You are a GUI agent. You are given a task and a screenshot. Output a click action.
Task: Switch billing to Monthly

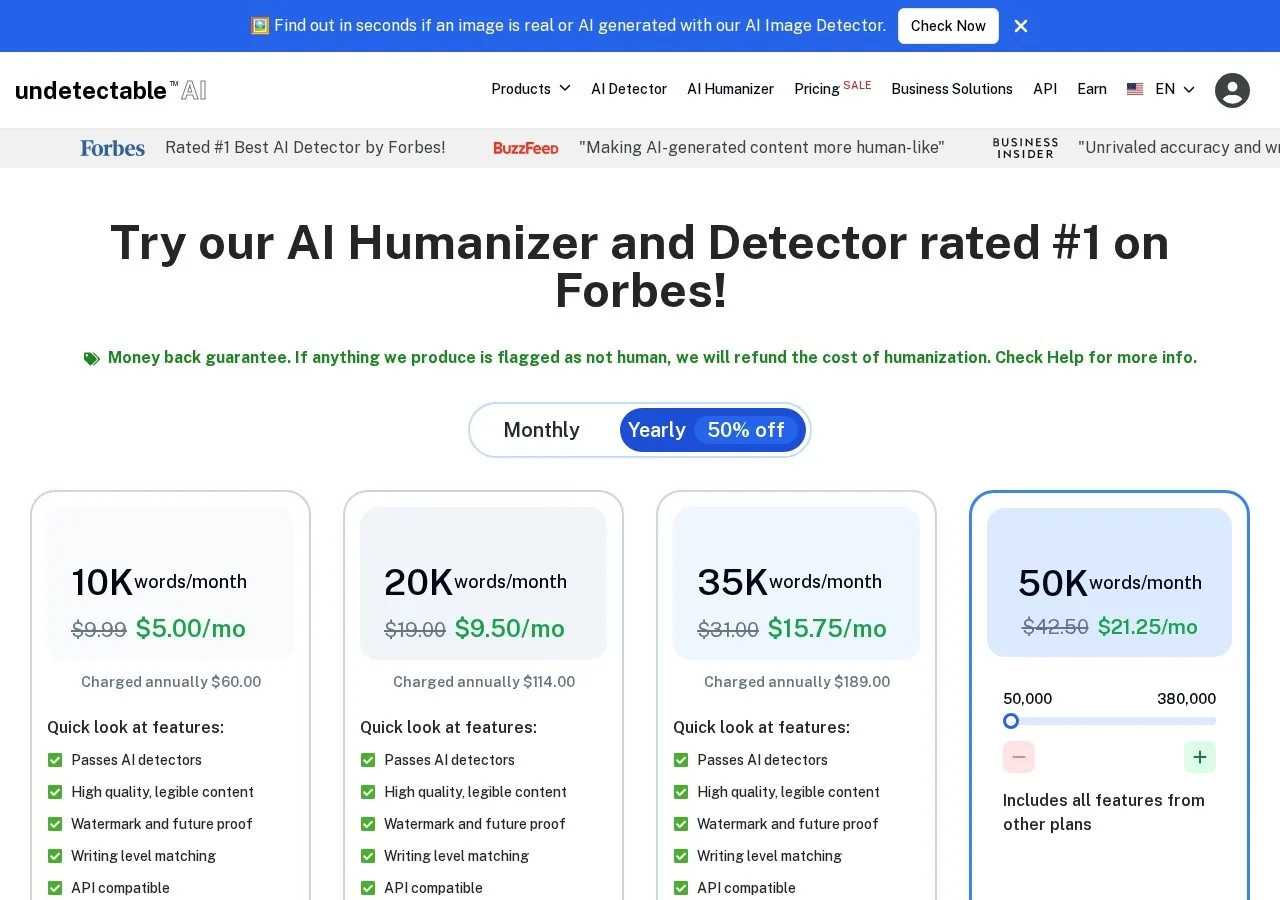[x=541, y=430]
